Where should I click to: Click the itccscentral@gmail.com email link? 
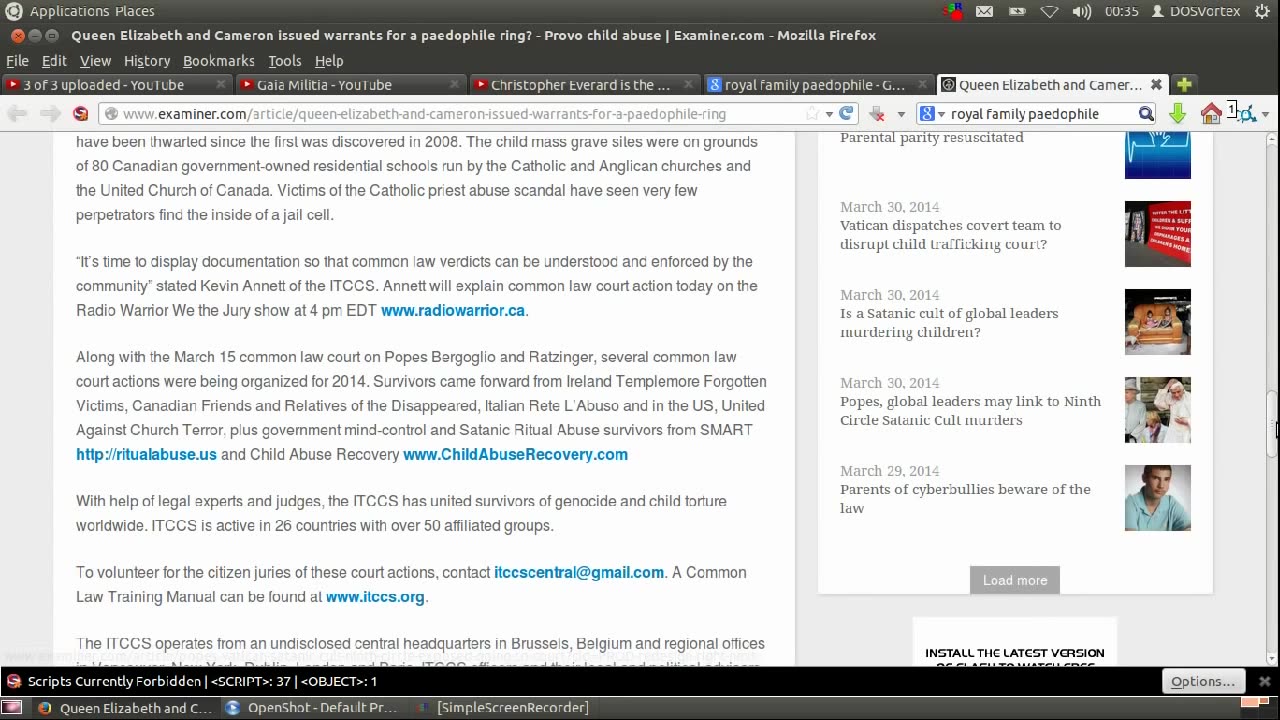coord(578,573)
